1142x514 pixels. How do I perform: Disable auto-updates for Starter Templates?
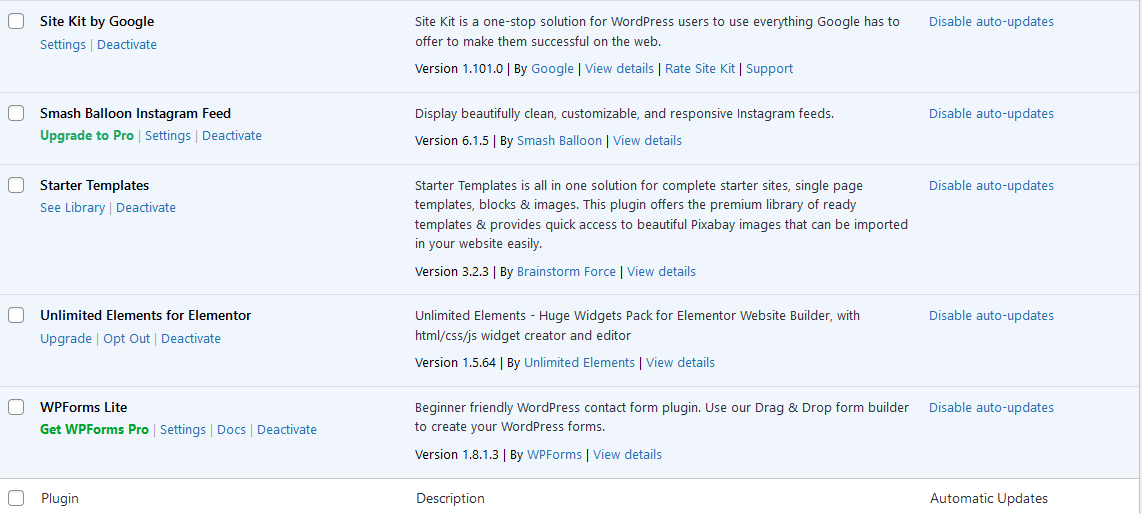(x=991, y=186)
